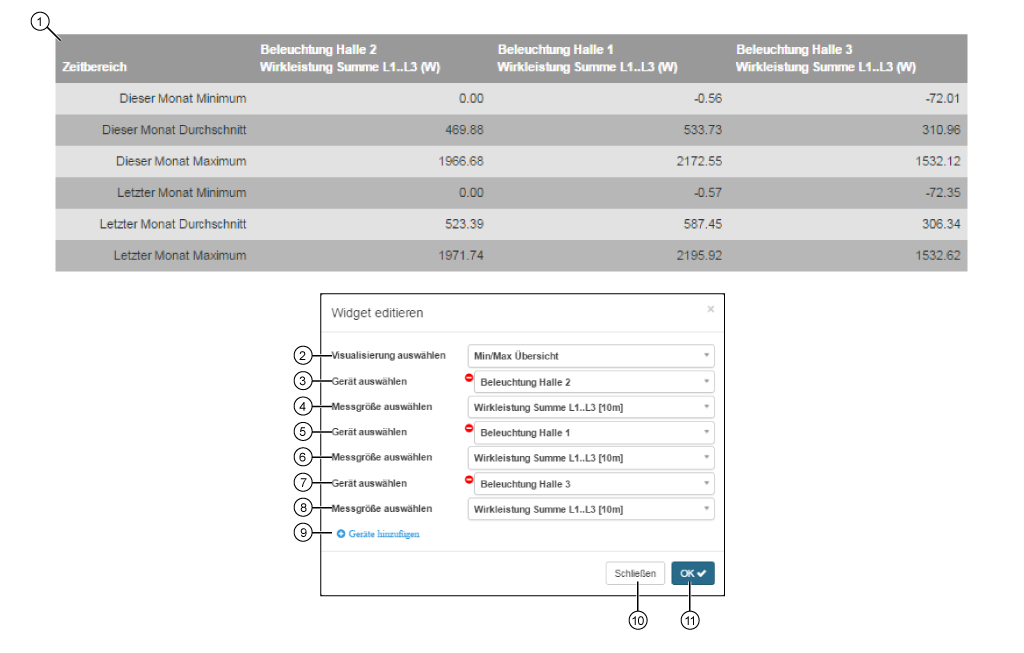Confirm the widget with the OK button
This screenshot has height=653, width=1024.
(693, 573)
